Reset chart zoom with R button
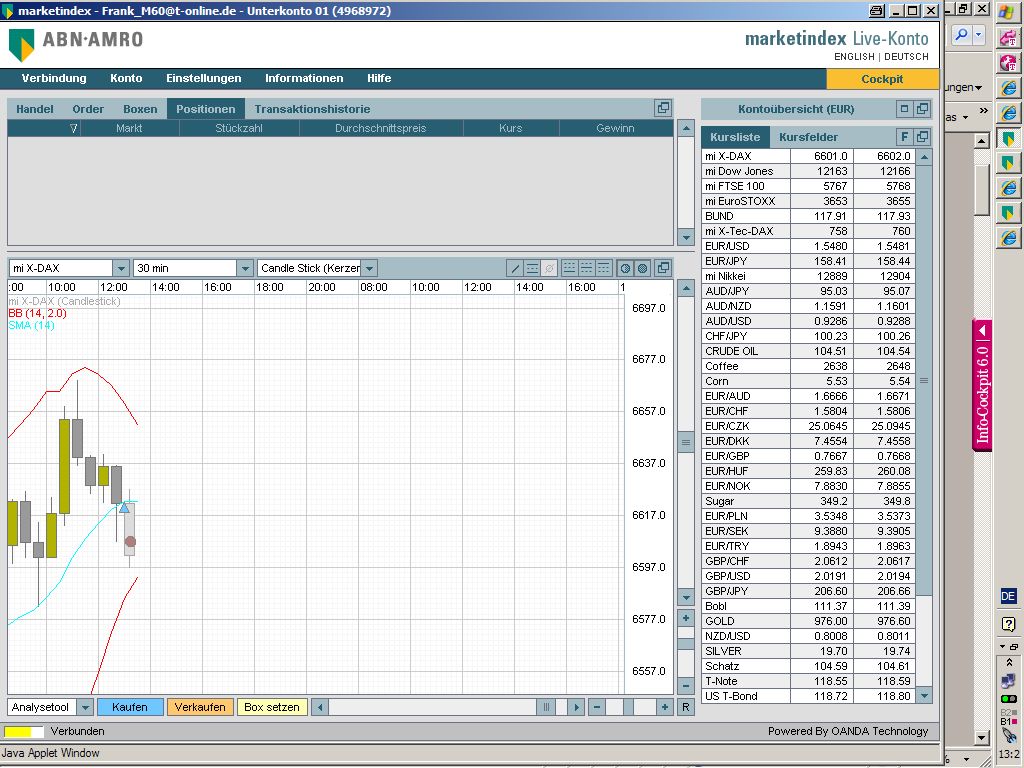1024x768 pixels. point(686,707)
